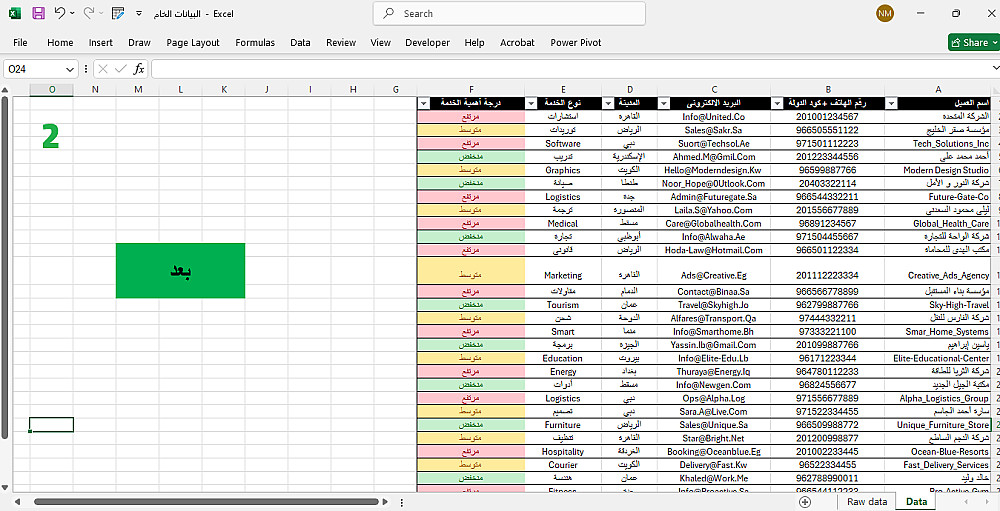Open filter dropdown for column C email header

(x=664, y=103)
